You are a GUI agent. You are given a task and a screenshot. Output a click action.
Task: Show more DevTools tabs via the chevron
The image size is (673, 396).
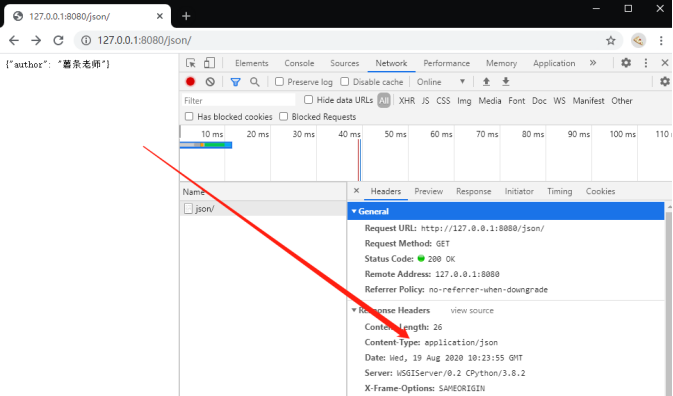[x=593, y=63]
